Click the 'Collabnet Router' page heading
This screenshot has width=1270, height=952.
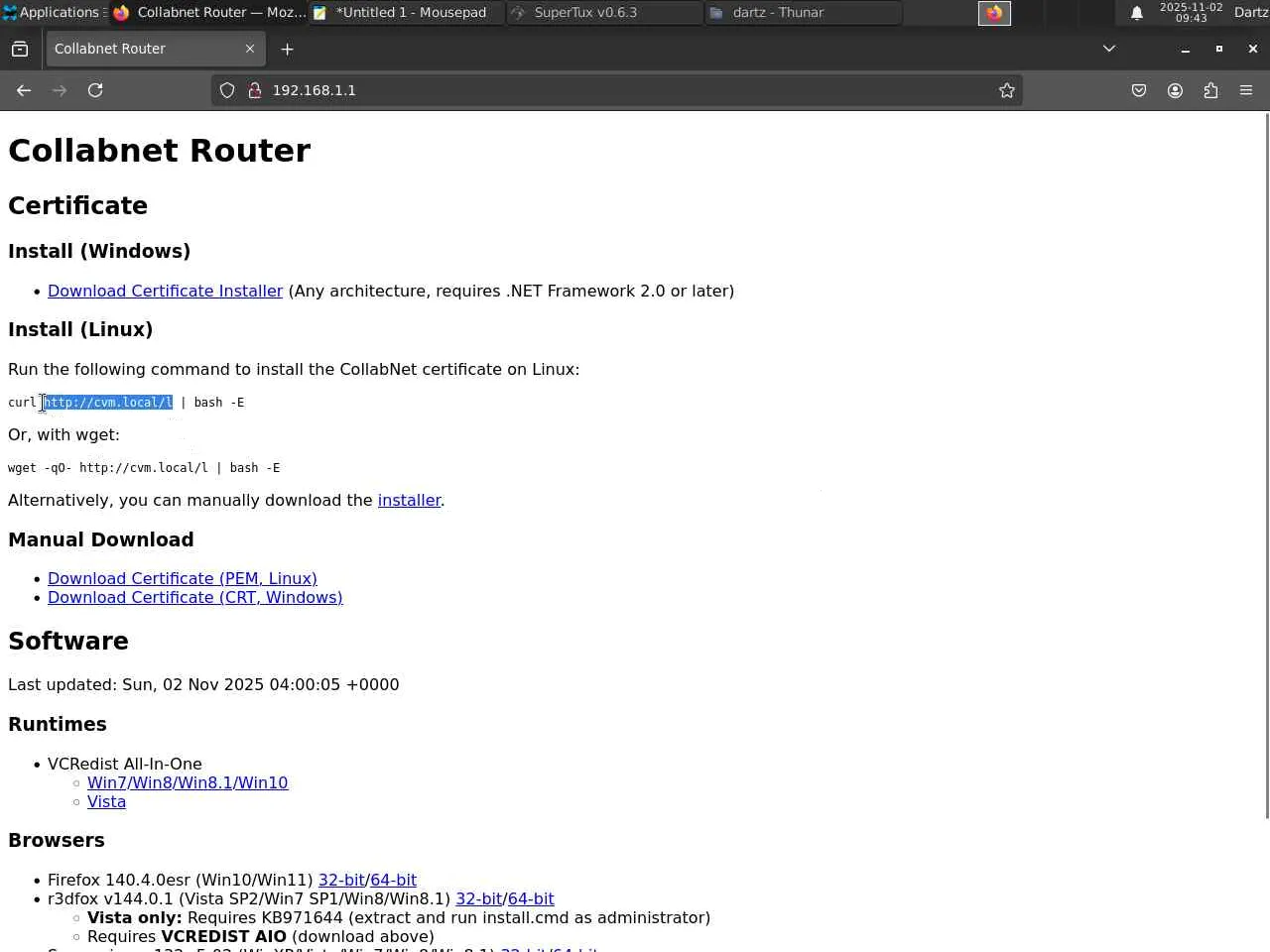point(159,151)
